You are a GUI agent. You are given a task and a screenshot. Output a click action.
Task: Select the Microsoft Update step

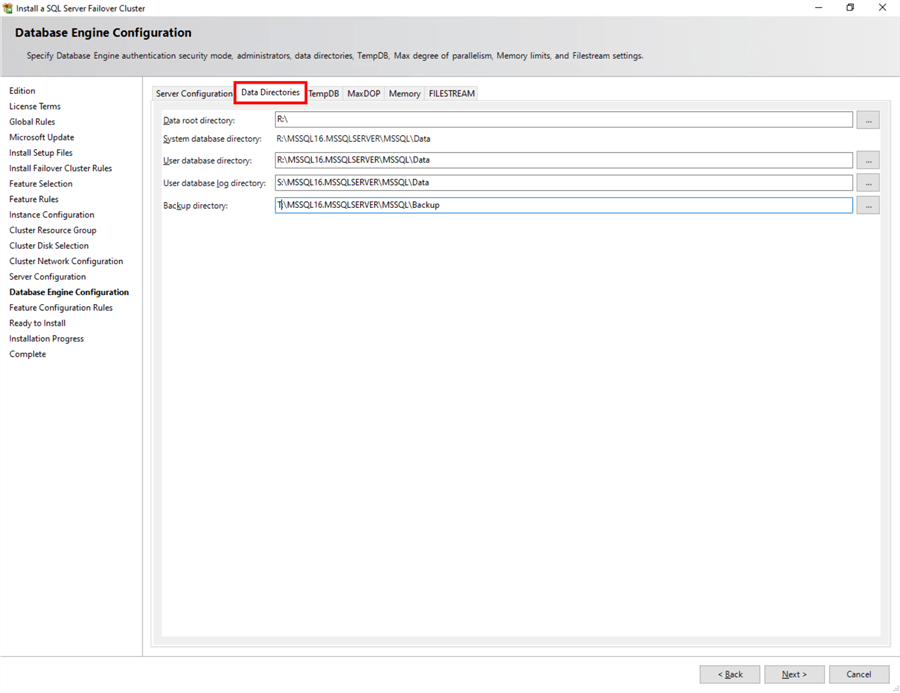pyautogui.click(x=42, y=137)
